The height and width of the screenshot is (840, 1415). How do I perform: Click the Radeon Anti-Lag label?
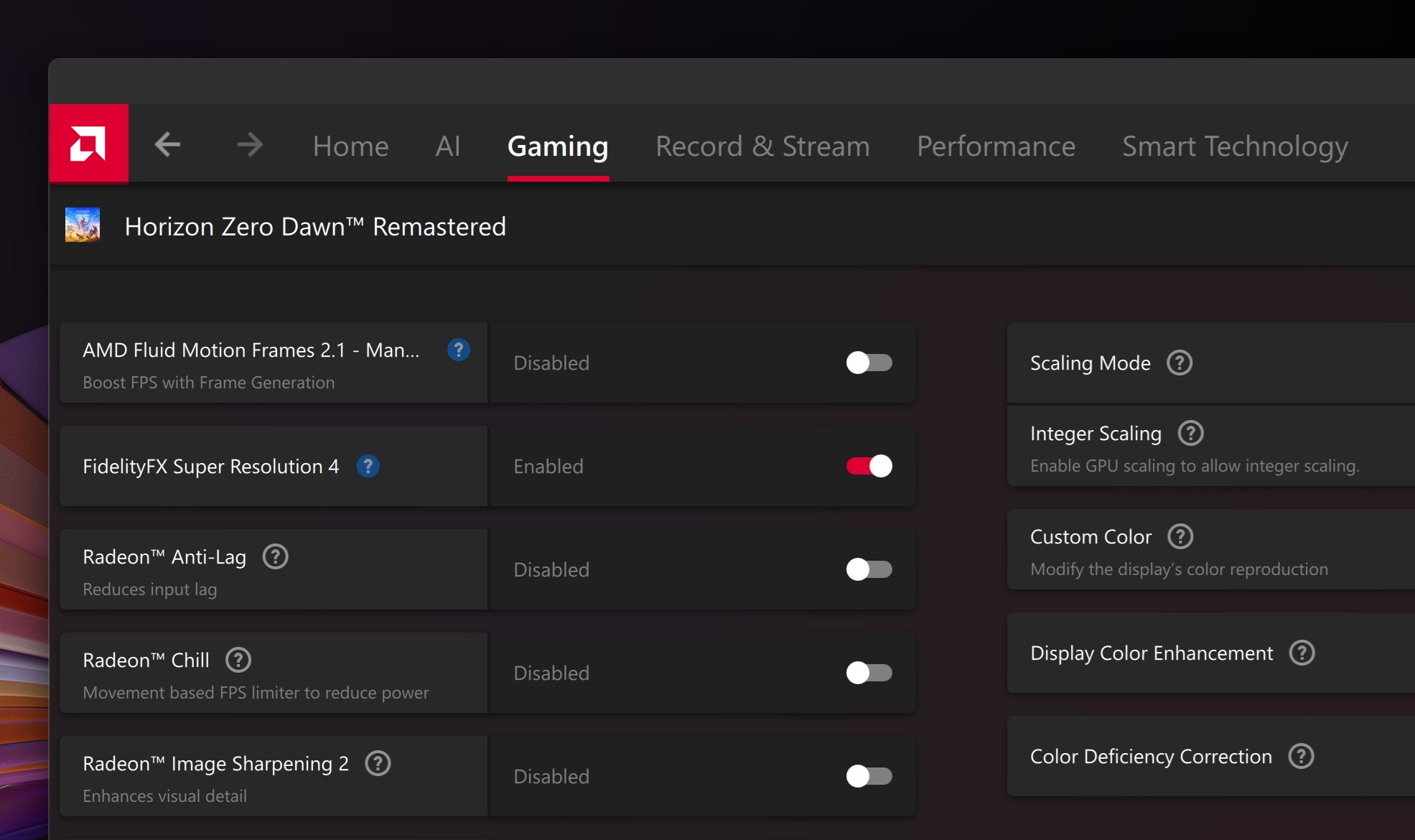pyautogui.click(x=164, y=557)
